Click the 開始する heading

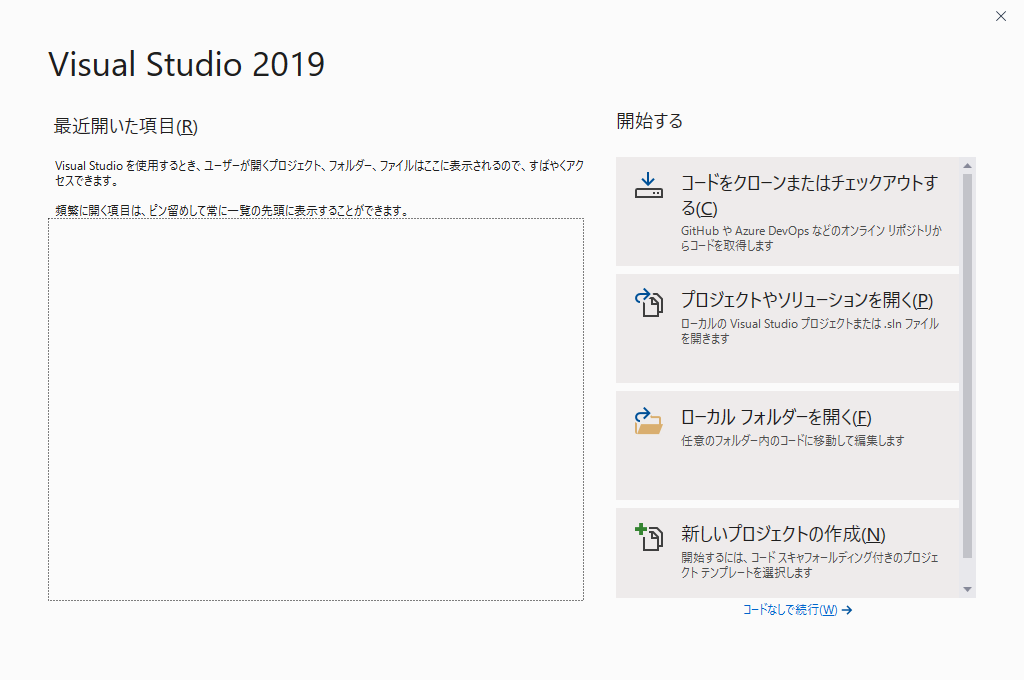coord(650,121)
